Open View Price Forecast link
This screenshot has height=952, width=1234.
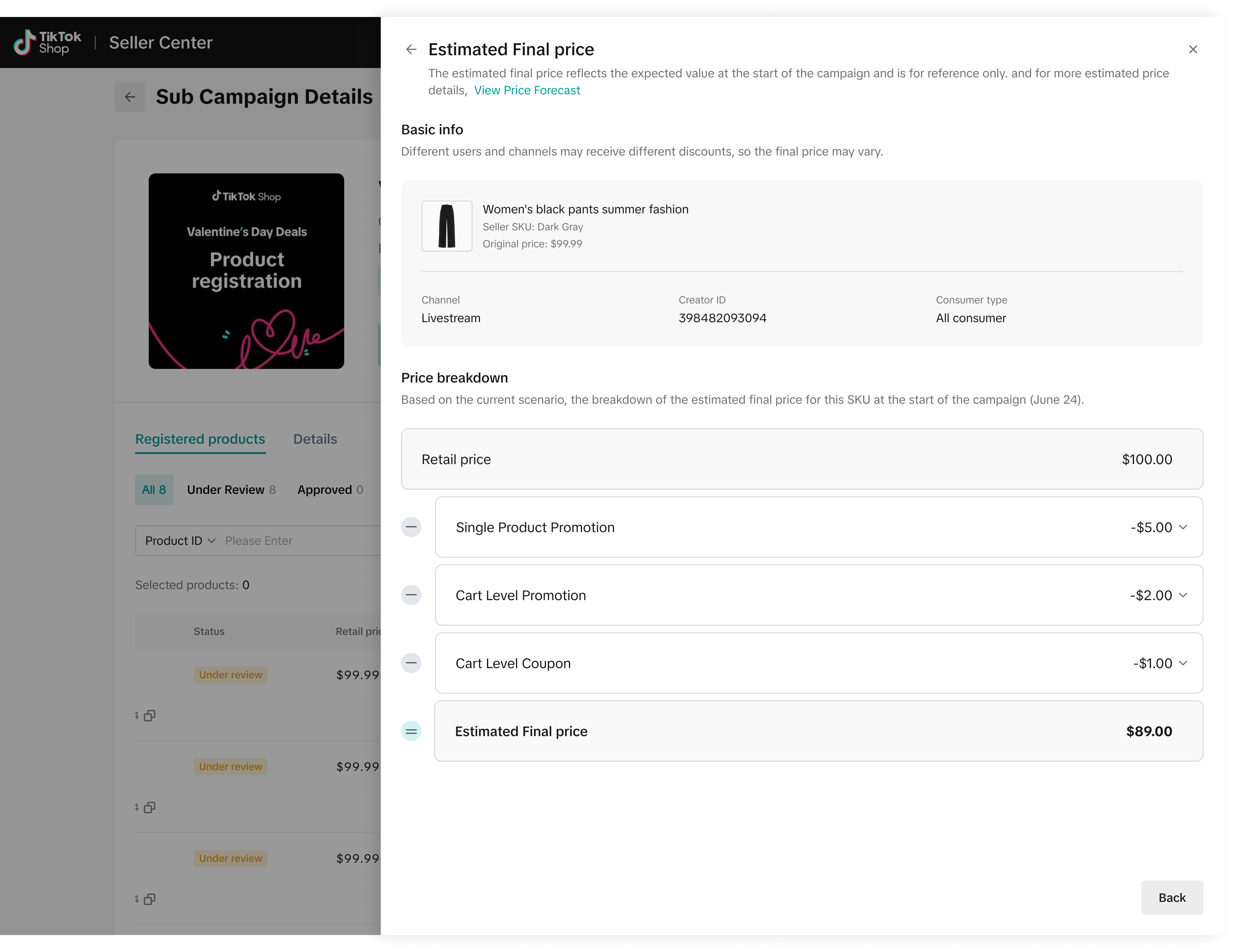coord(526,91)
